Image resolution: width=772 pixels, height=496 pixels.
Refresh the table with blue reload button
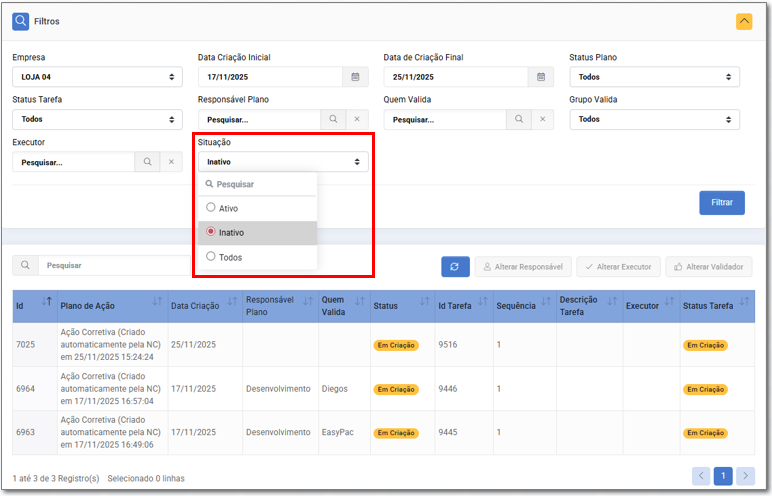coord(455,267)
